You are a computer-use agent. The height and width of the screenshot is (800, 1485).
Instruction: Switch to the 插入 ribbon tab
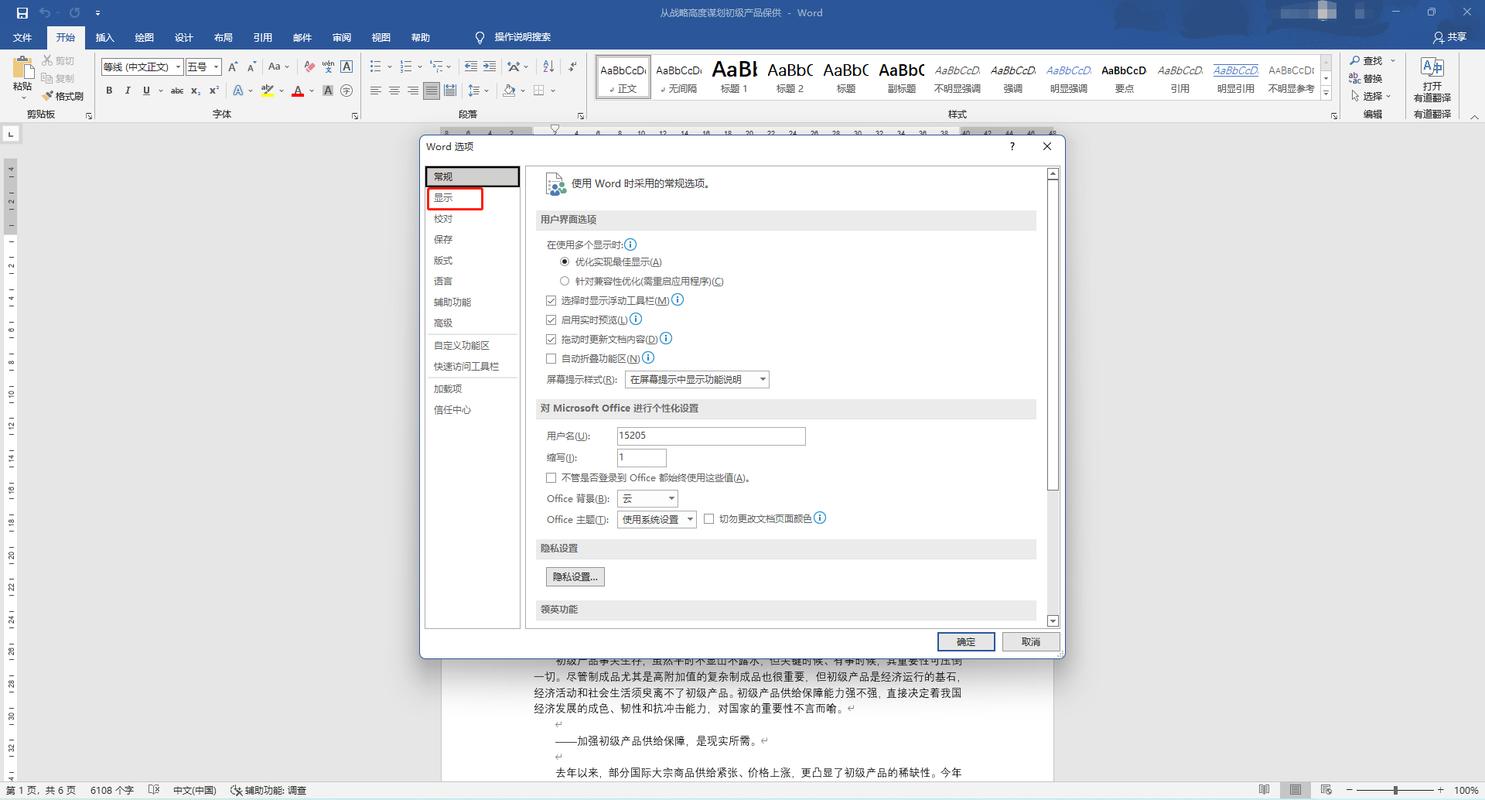(x=105, y=38)
